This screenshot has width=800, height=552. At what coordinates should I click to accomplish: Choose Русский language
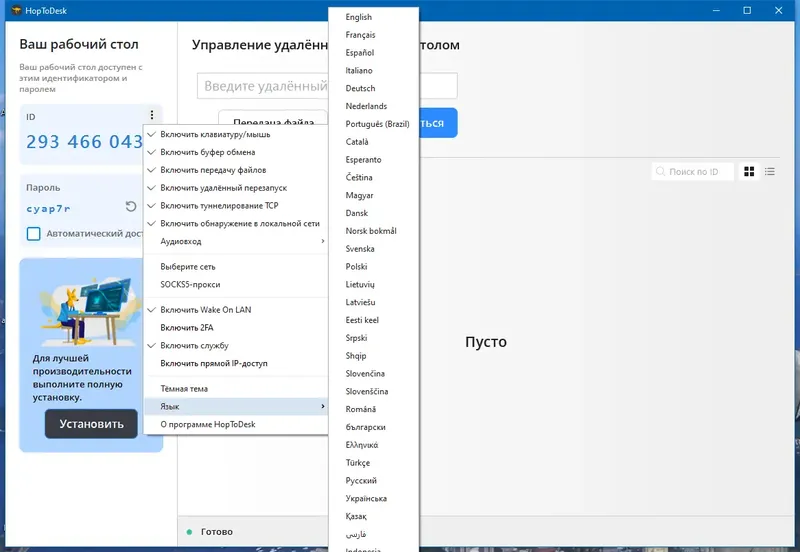(373, 481)
